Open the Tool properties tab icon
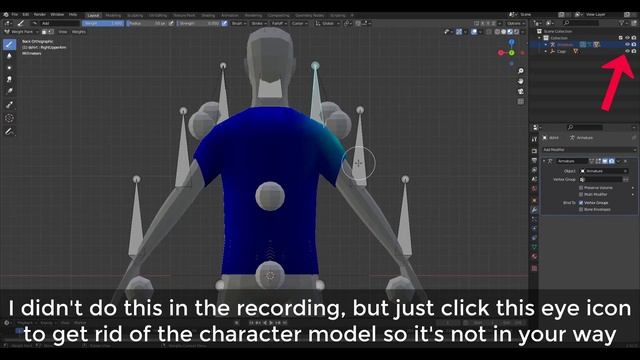Viewport: 640px width, 360px height. coord(534,139)
